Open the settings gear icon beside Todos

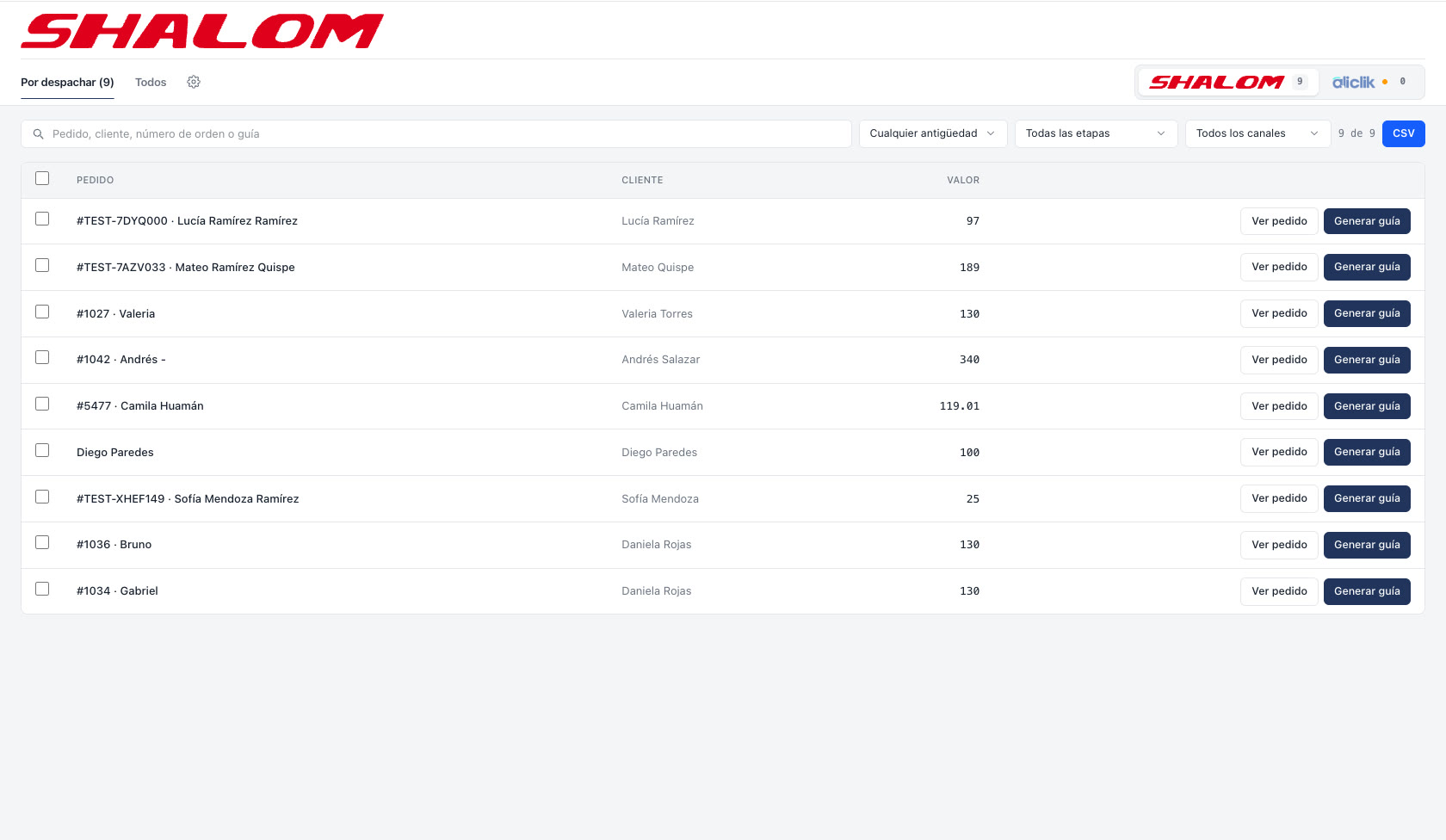tap(194, 82)
